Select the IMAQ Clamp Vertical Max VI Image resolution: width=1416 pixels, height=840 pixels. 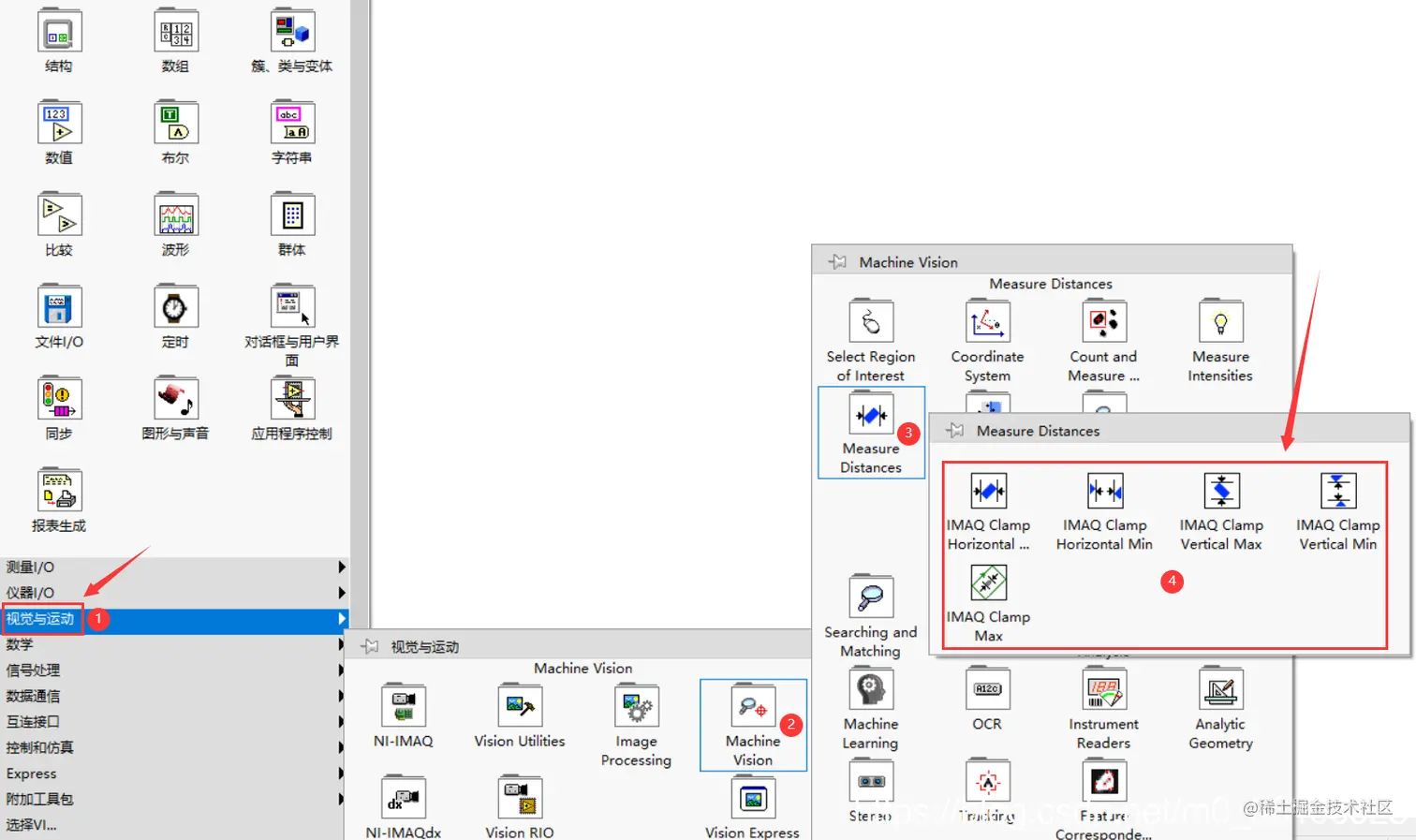point(1221,491)
